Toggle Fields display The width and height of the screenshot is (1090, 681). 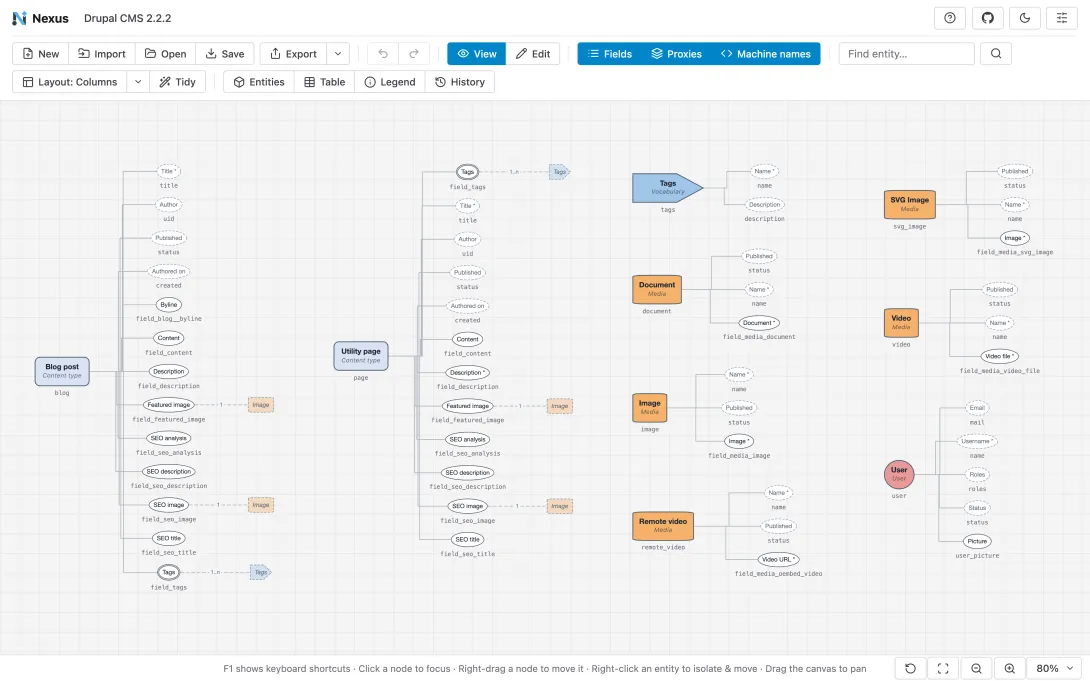tap(610, 54)
